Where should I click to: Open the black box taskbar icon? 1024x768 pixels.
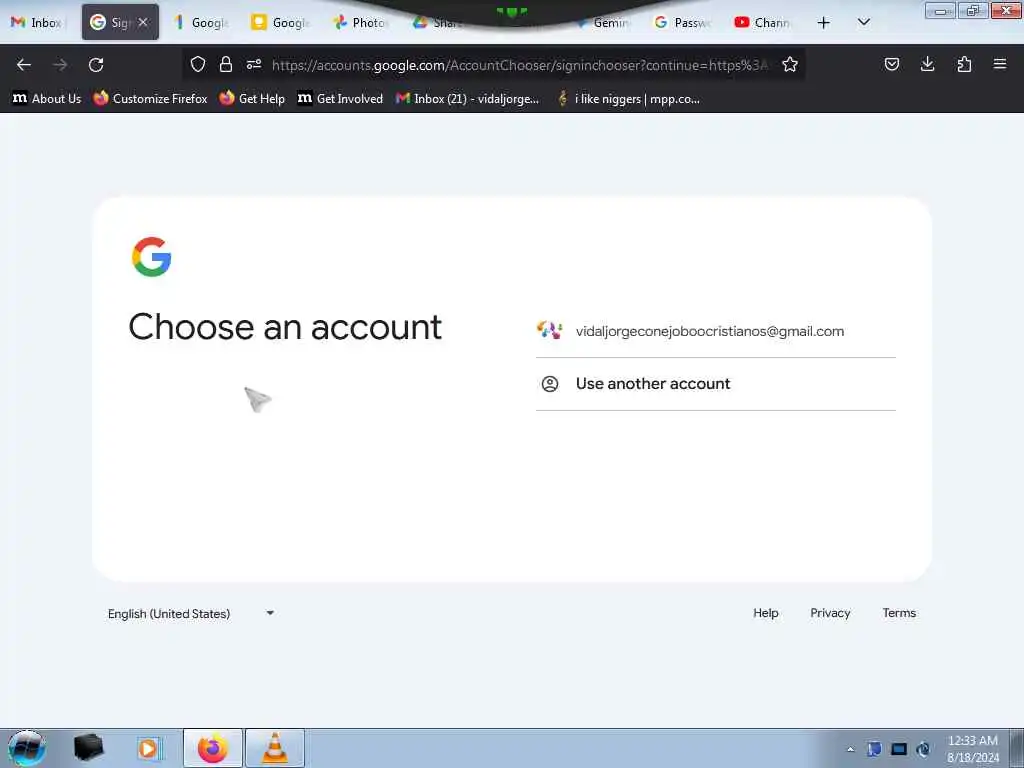point(88,748)
